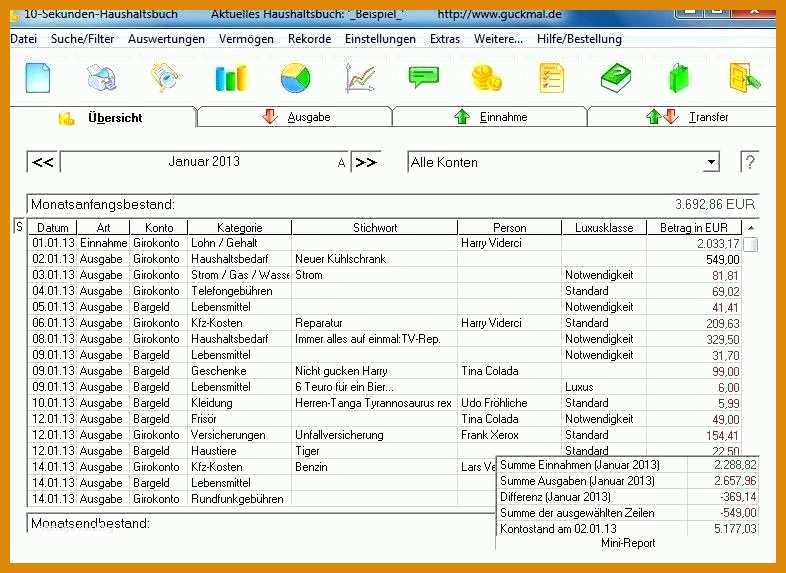Go to next month with >> button
Image resolution: width=786 pixels, height=573 pixels.
[x=366, y=162]
